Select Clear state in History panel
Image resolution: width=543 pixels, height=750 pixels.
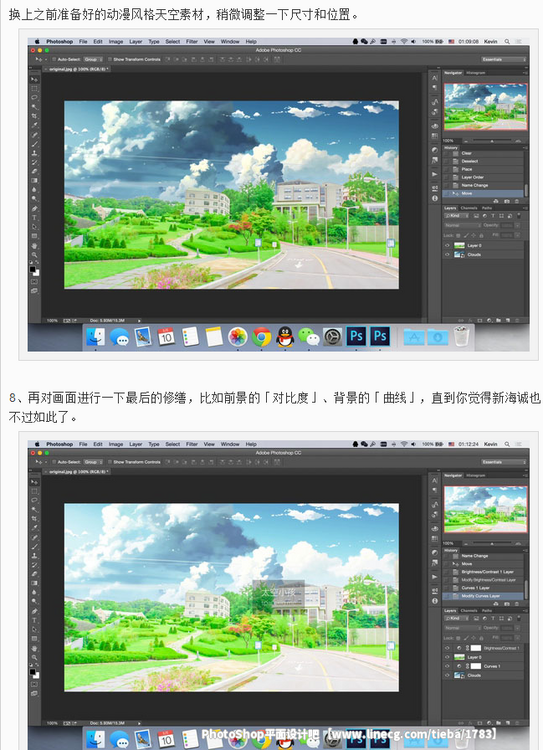click(x=483, y=153)
